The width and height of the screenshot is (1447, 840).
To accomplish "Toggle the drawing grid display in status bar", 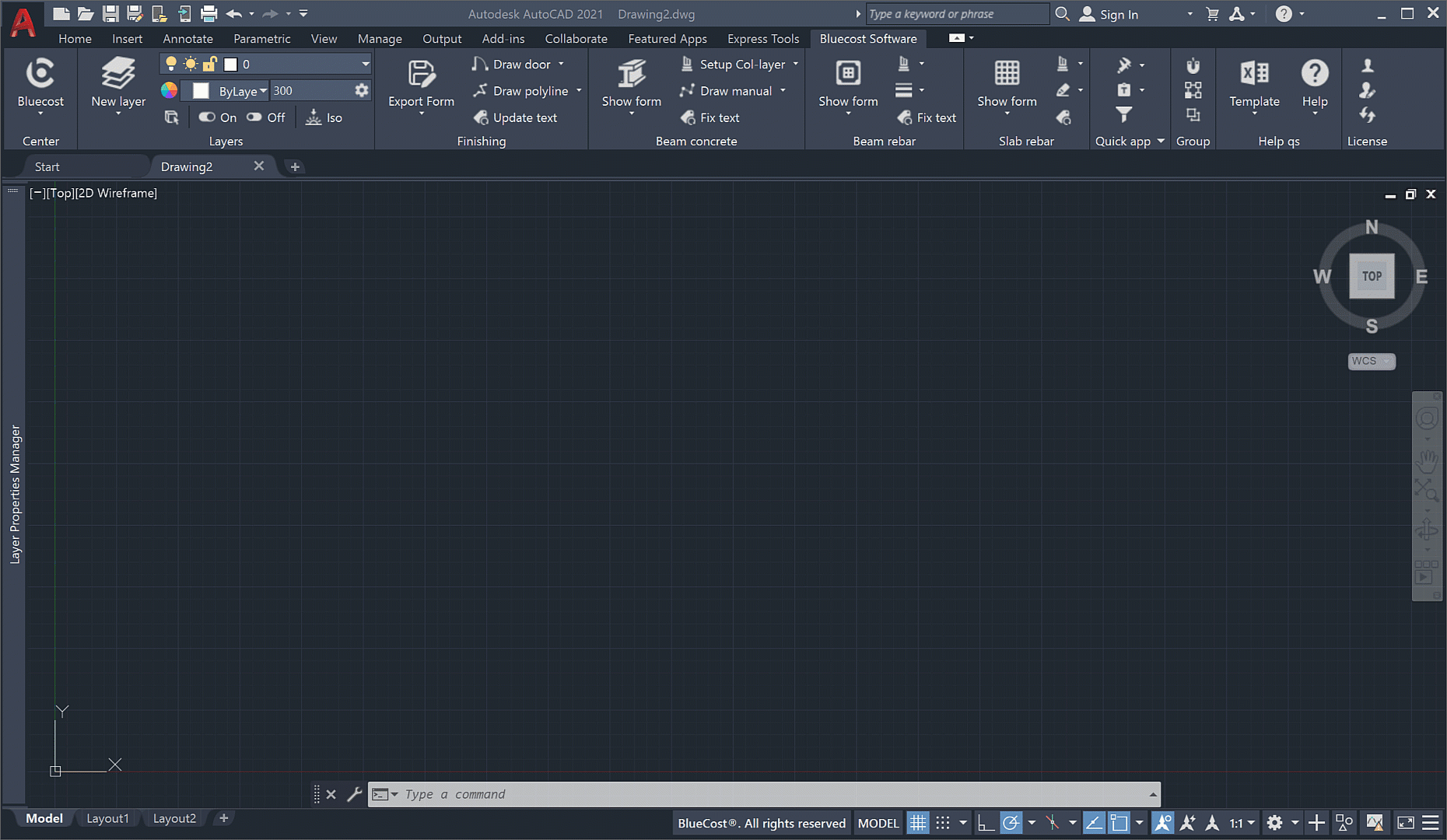I will [918, 823].
